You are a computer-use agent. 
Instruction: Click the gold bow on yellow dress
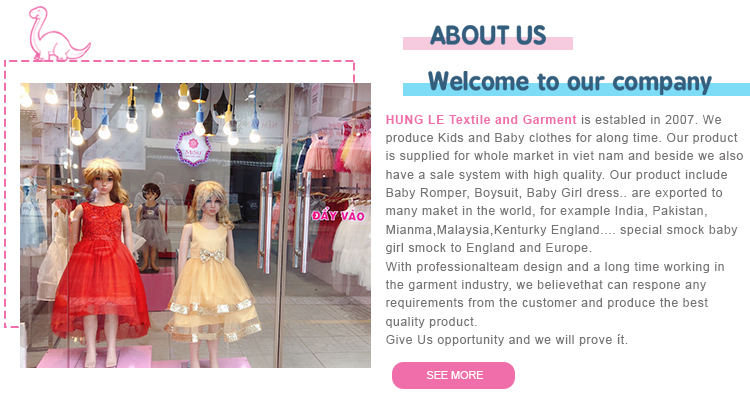[212, 256]
